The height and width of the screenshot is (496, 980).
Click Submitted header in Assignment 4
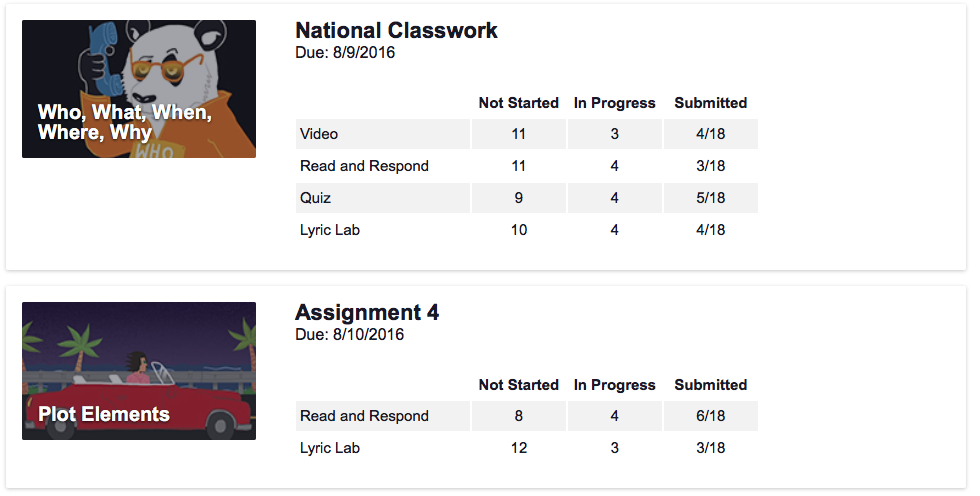[710, 385]
